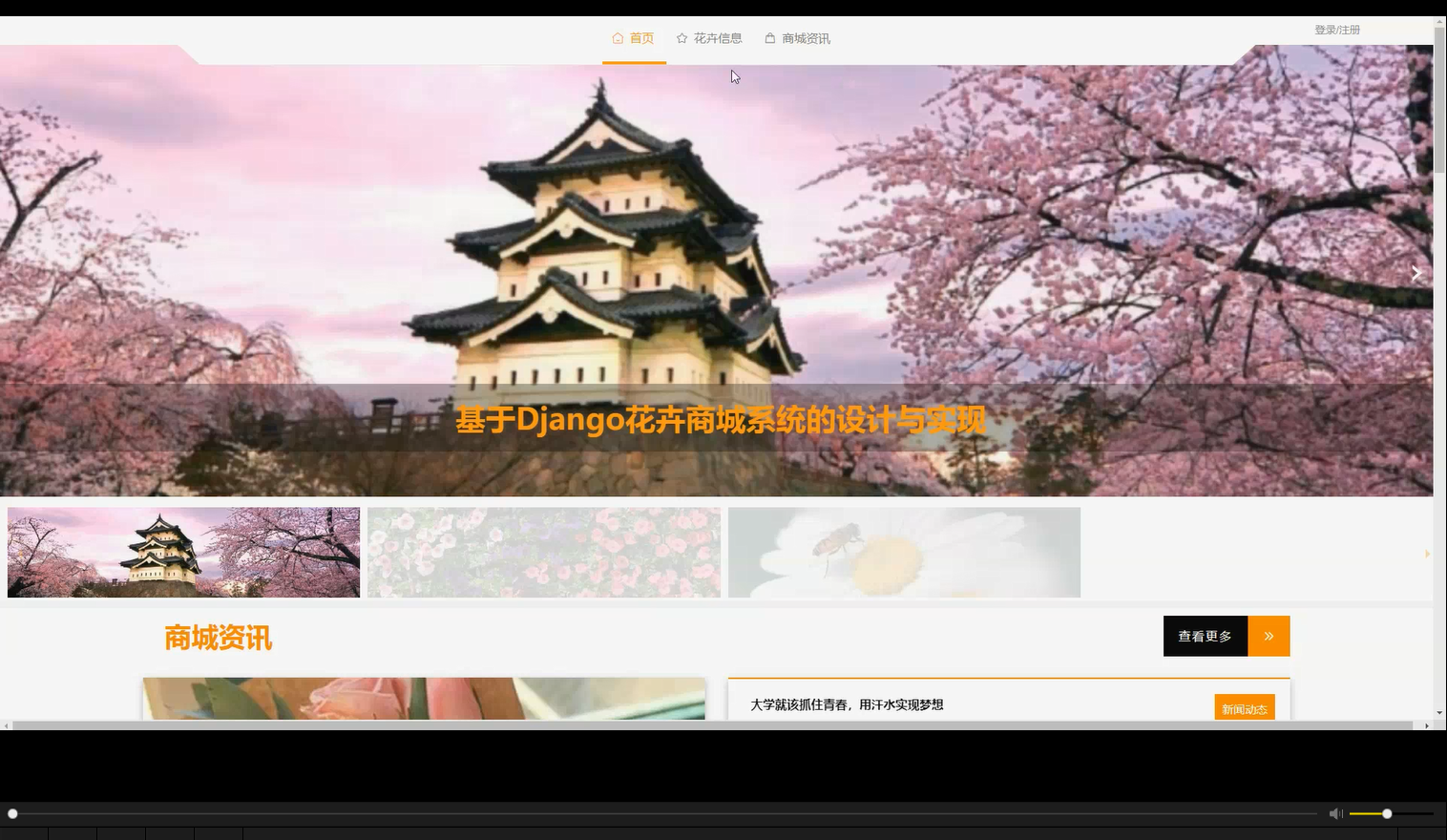Click the 查看更多 button
Viewport: 1447px width, 840px height.
[x=1206, y=636]
